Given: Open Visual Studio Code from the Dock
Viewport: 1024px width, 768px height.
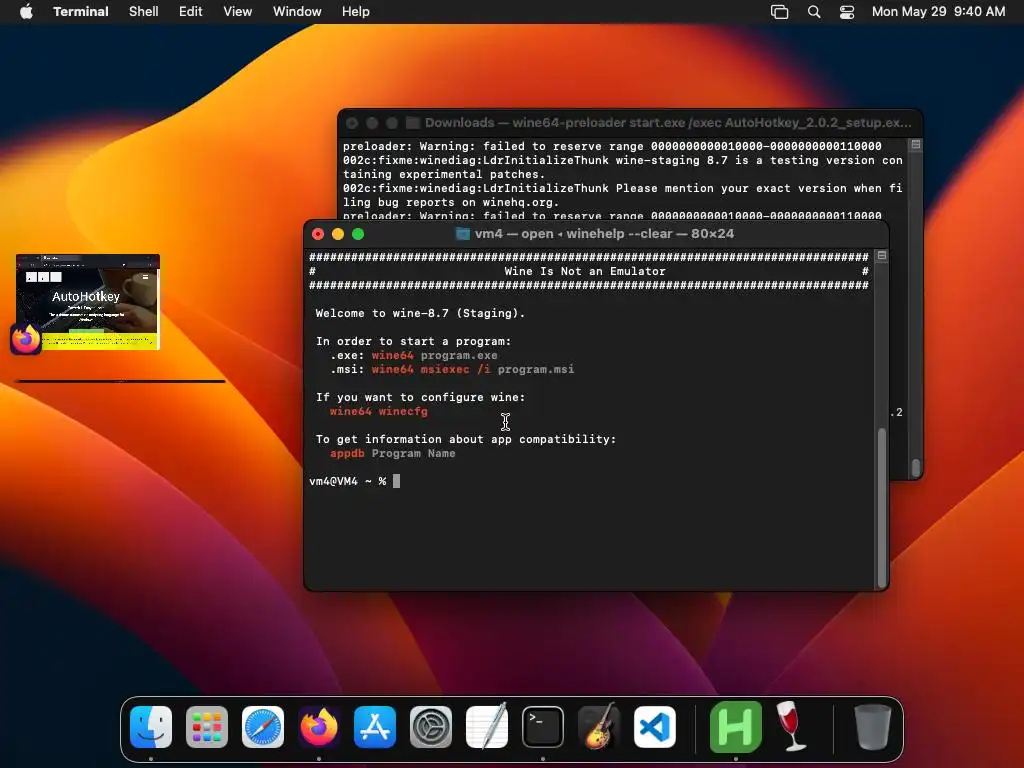Looking at the screenshot, I should coord(655,727).
